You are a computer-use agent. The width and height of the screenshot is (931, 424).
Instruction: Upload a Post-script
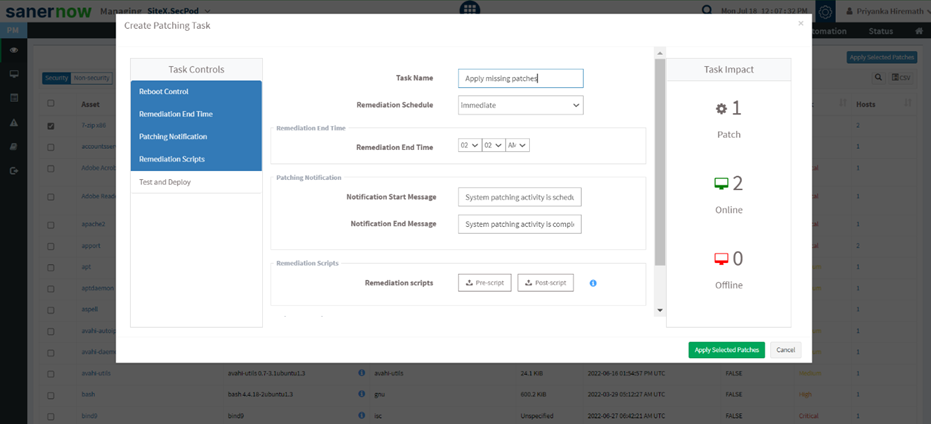coord(546,283)
